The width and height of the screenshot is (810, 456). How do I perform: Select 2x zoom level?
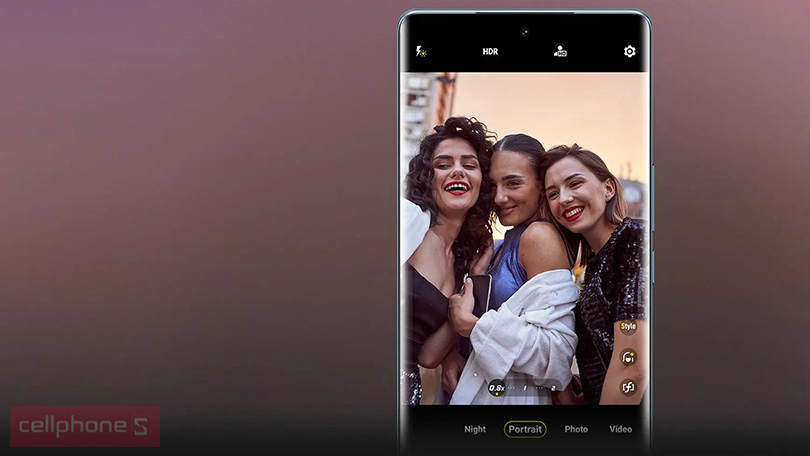pyautogui.click(x=553, y=388)
